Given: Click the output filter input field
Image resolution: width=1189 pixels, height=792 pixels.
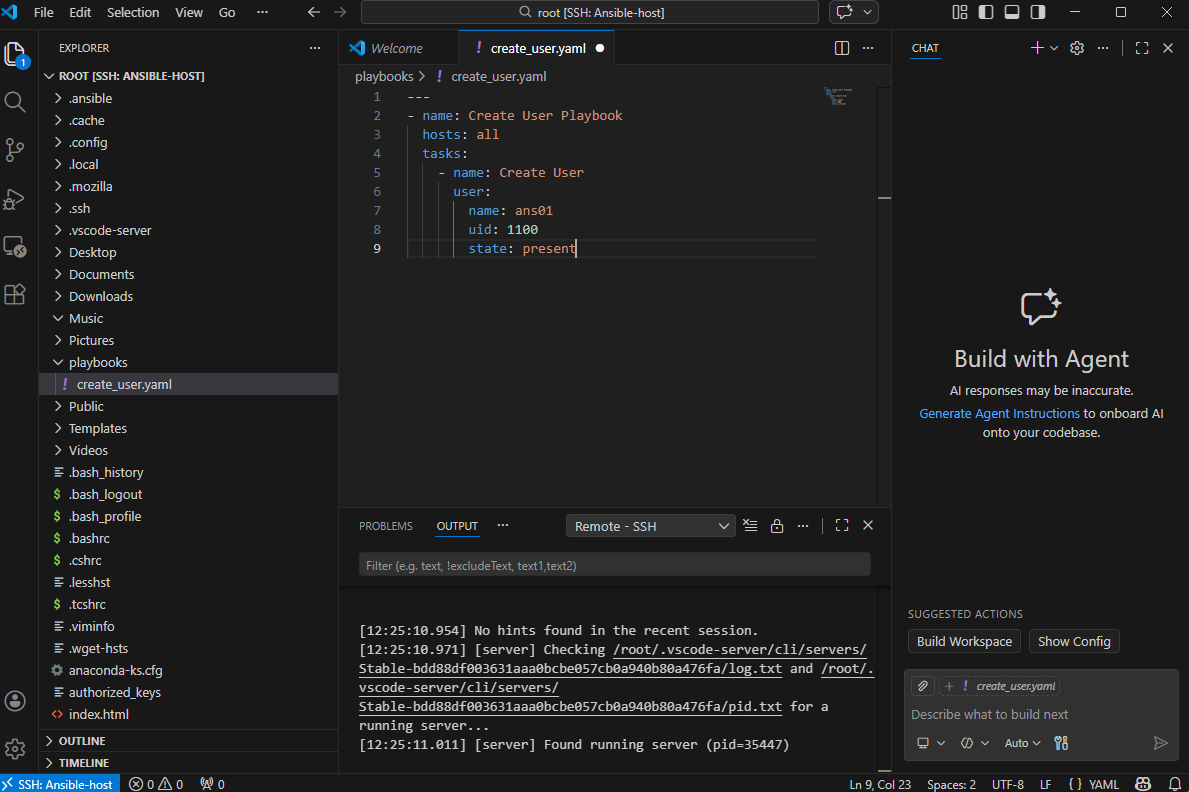Looking at the screenshot, I should [614, 565].
